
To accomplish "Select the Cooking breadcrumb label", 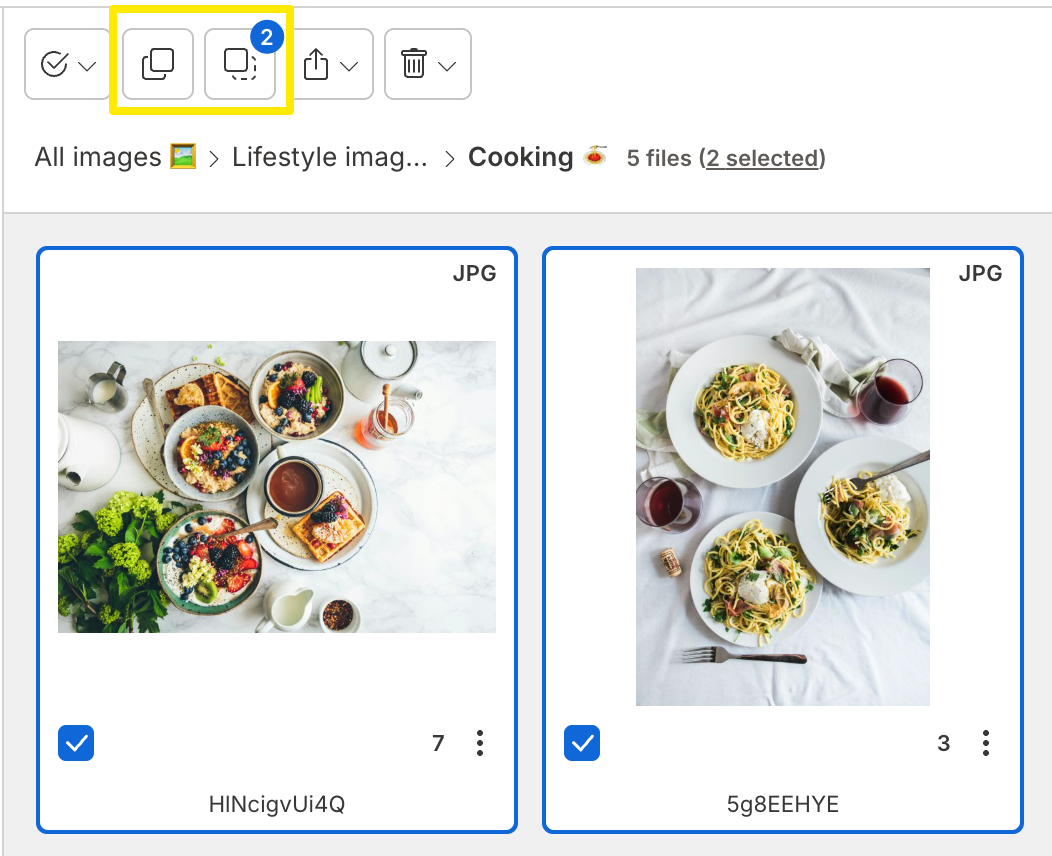I will (x=520, y=156).
